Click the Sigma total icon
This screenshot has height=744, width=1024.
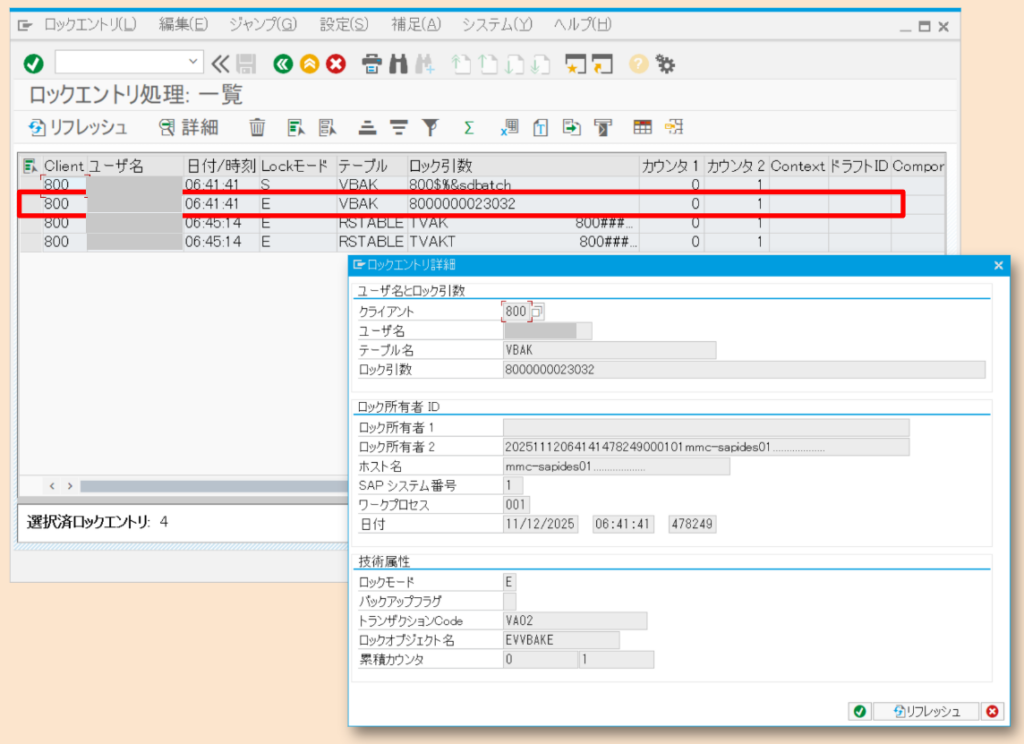tap(469, 127)
